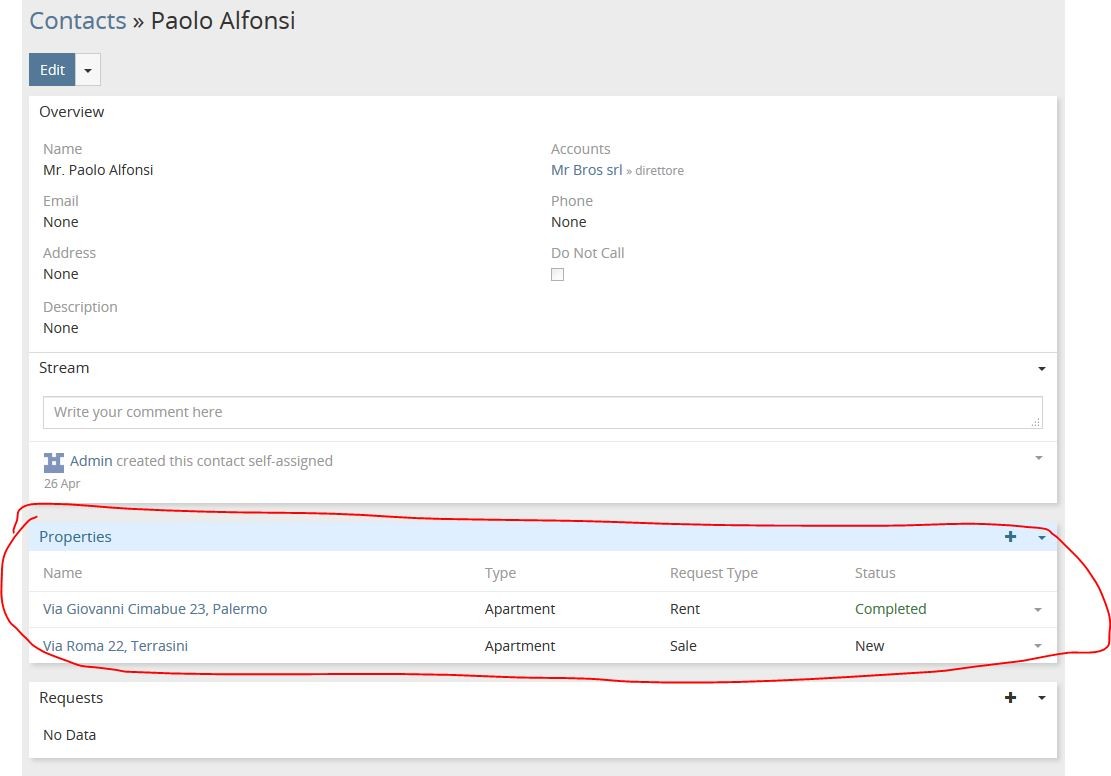1111x776 pixels.
Task: Click the comment box resize handle
Action: 1036,423
